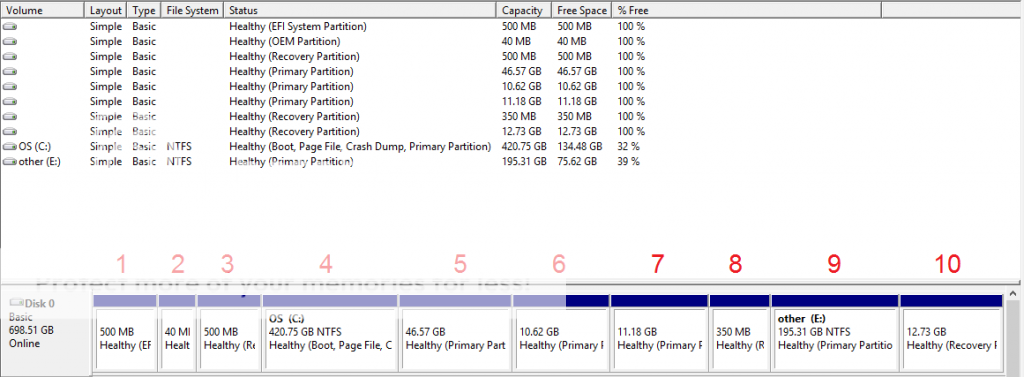
Task: Click the other (E:) drive icon in volume list
Action: 10,162
